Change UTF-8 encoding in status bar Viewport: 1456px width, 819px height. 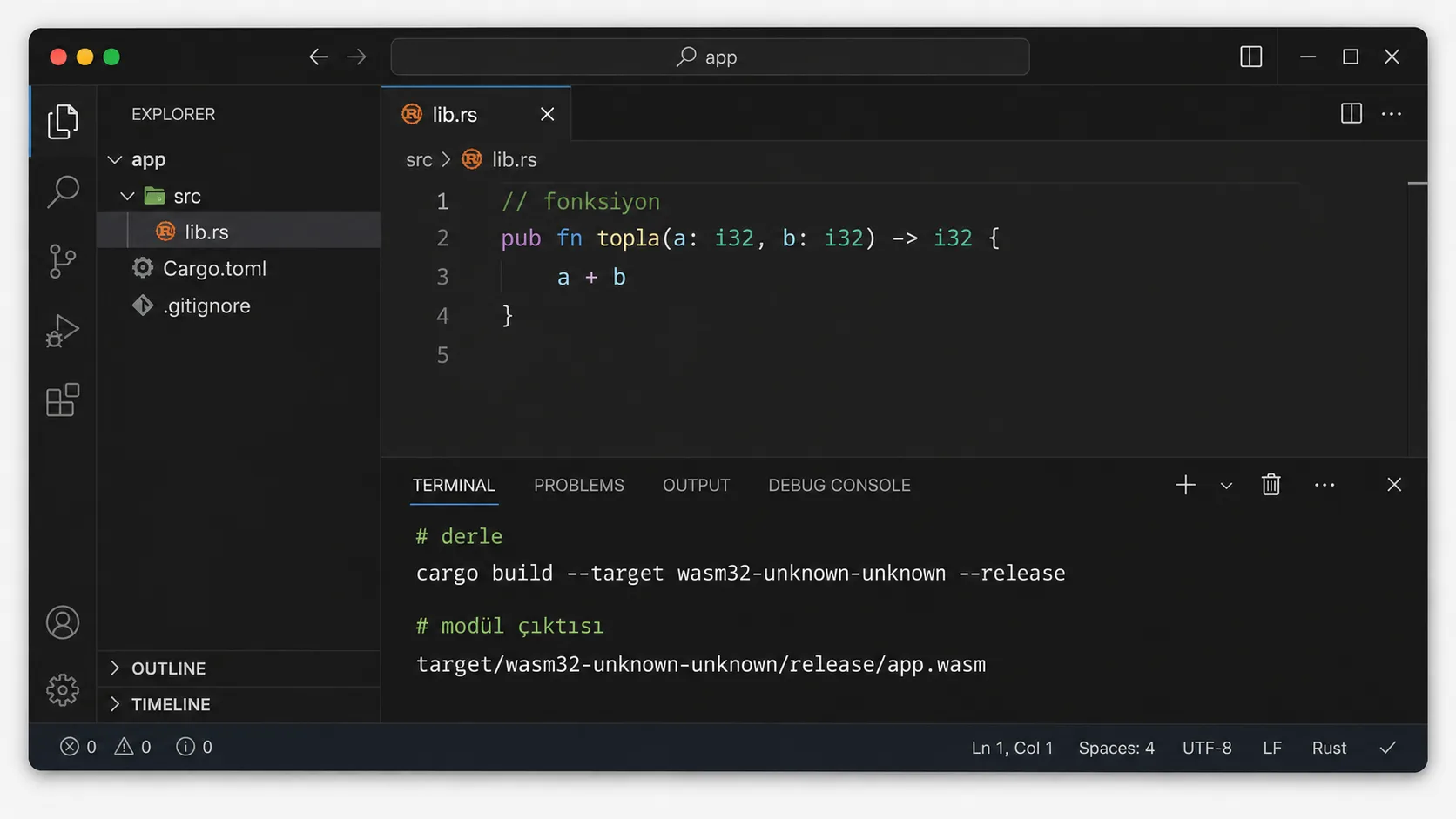[1207, 748]
